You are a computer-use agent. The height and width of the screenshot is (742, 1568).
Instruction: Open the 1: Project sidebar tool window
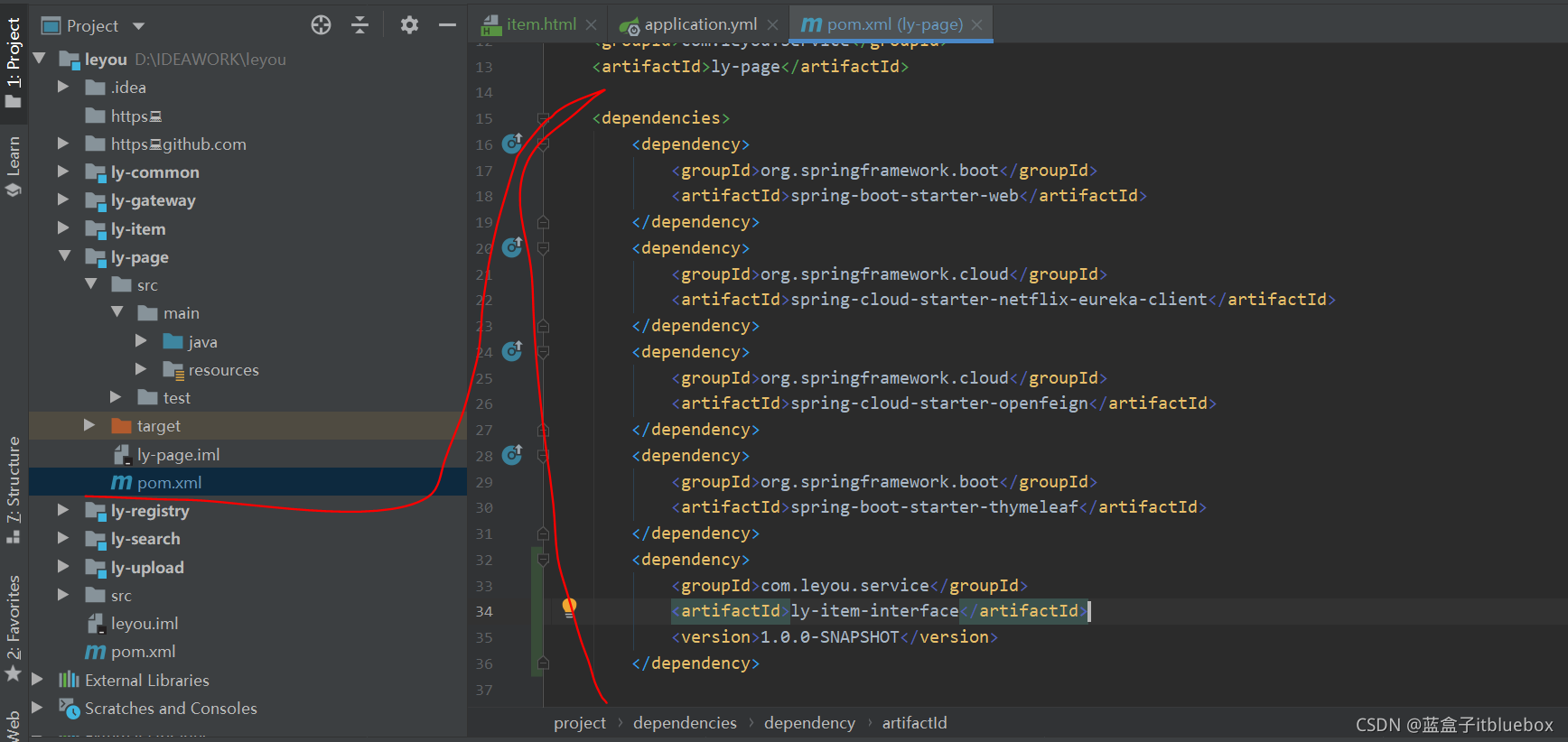(x=14, y=62)
